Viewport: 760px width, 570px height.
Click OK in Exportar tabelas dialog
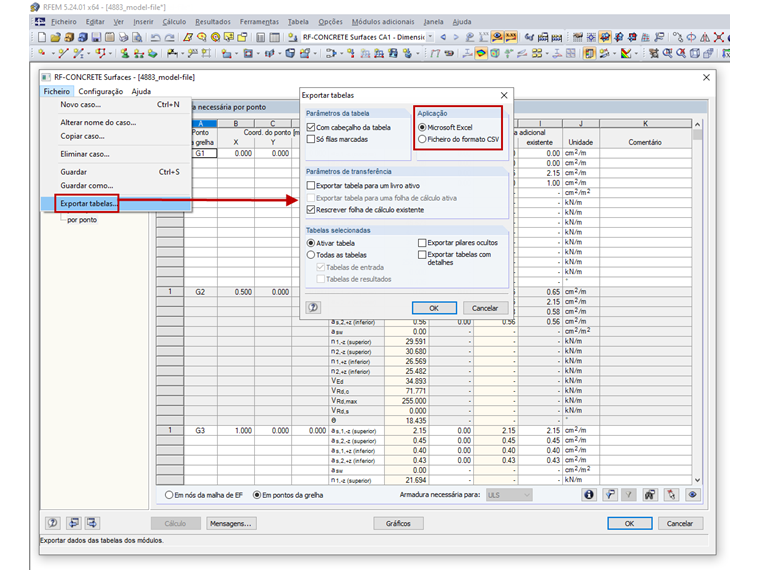point(434,308)
